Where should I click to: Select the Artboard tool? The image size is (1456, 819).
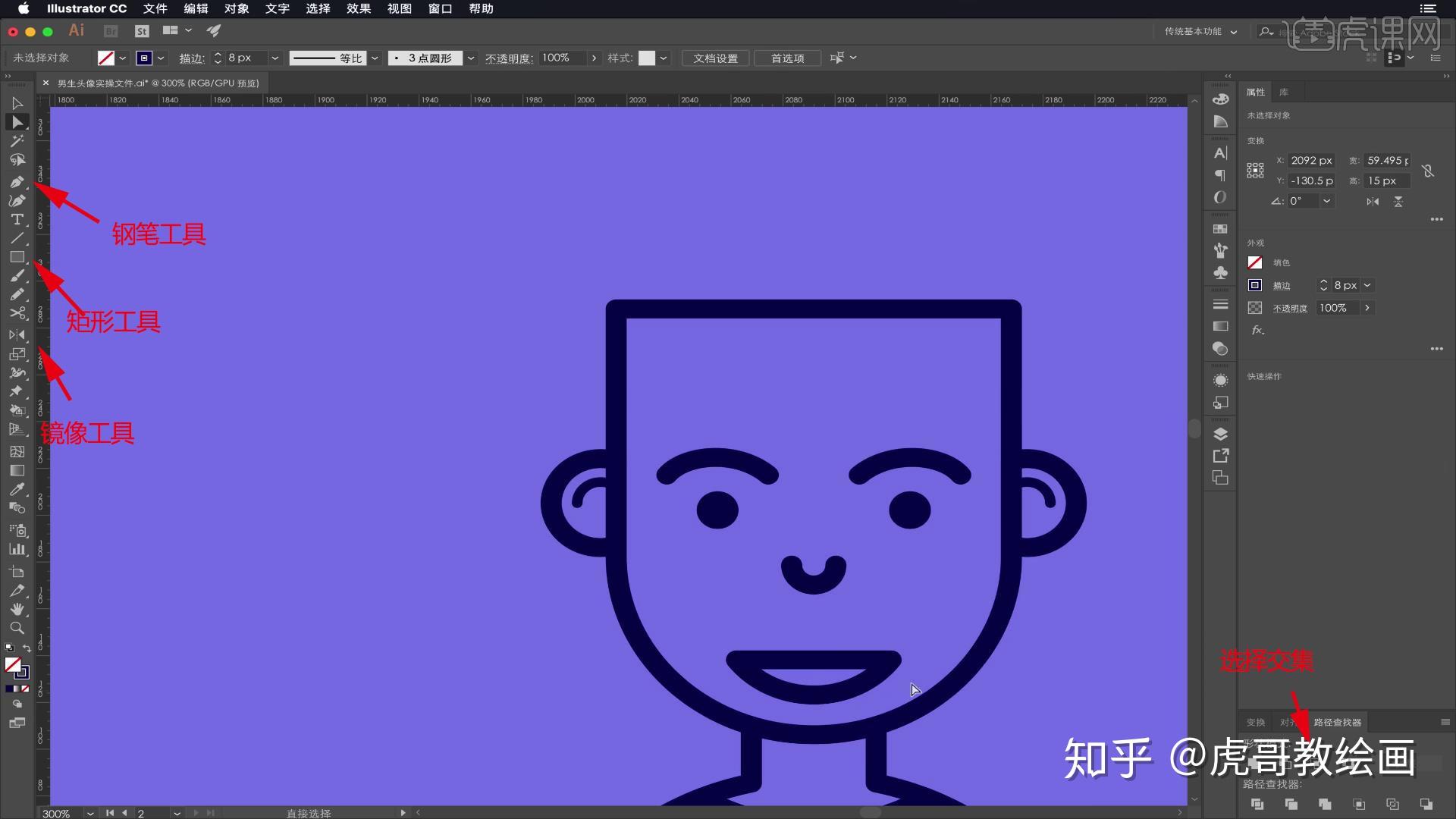click(17, 571)
